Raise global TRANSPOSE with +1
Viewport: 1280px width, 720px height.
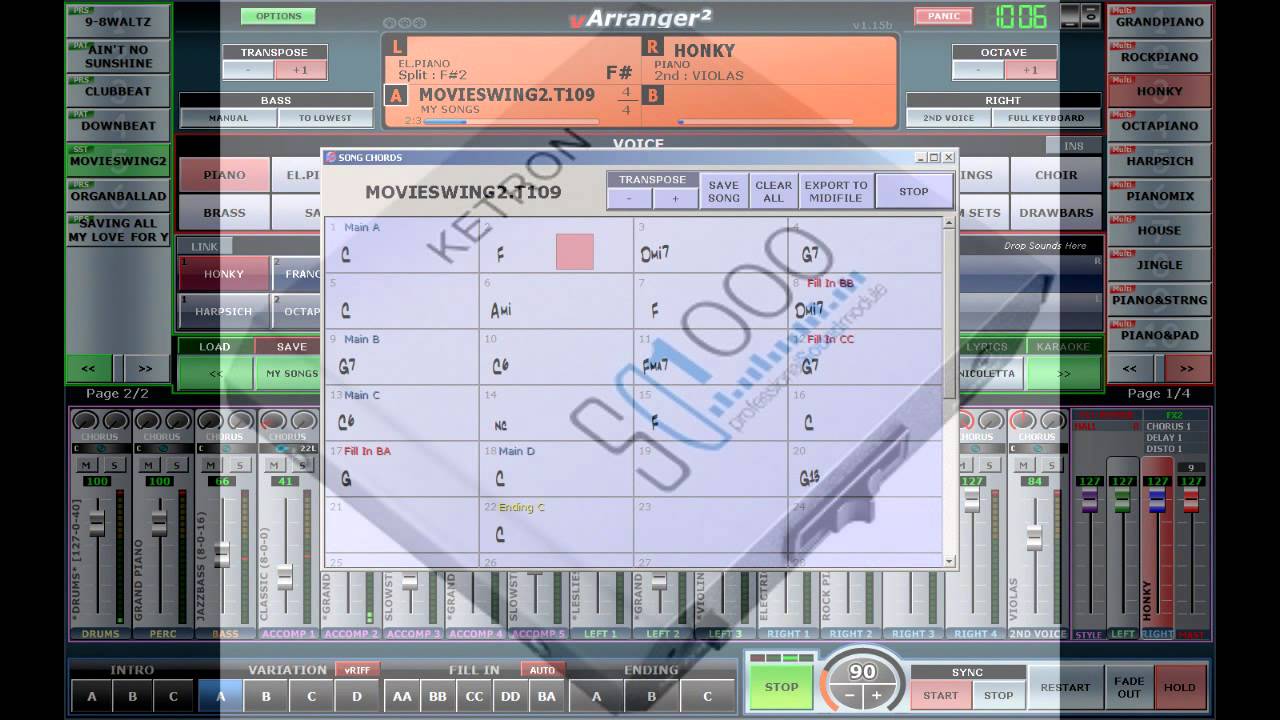click(301, 70)
